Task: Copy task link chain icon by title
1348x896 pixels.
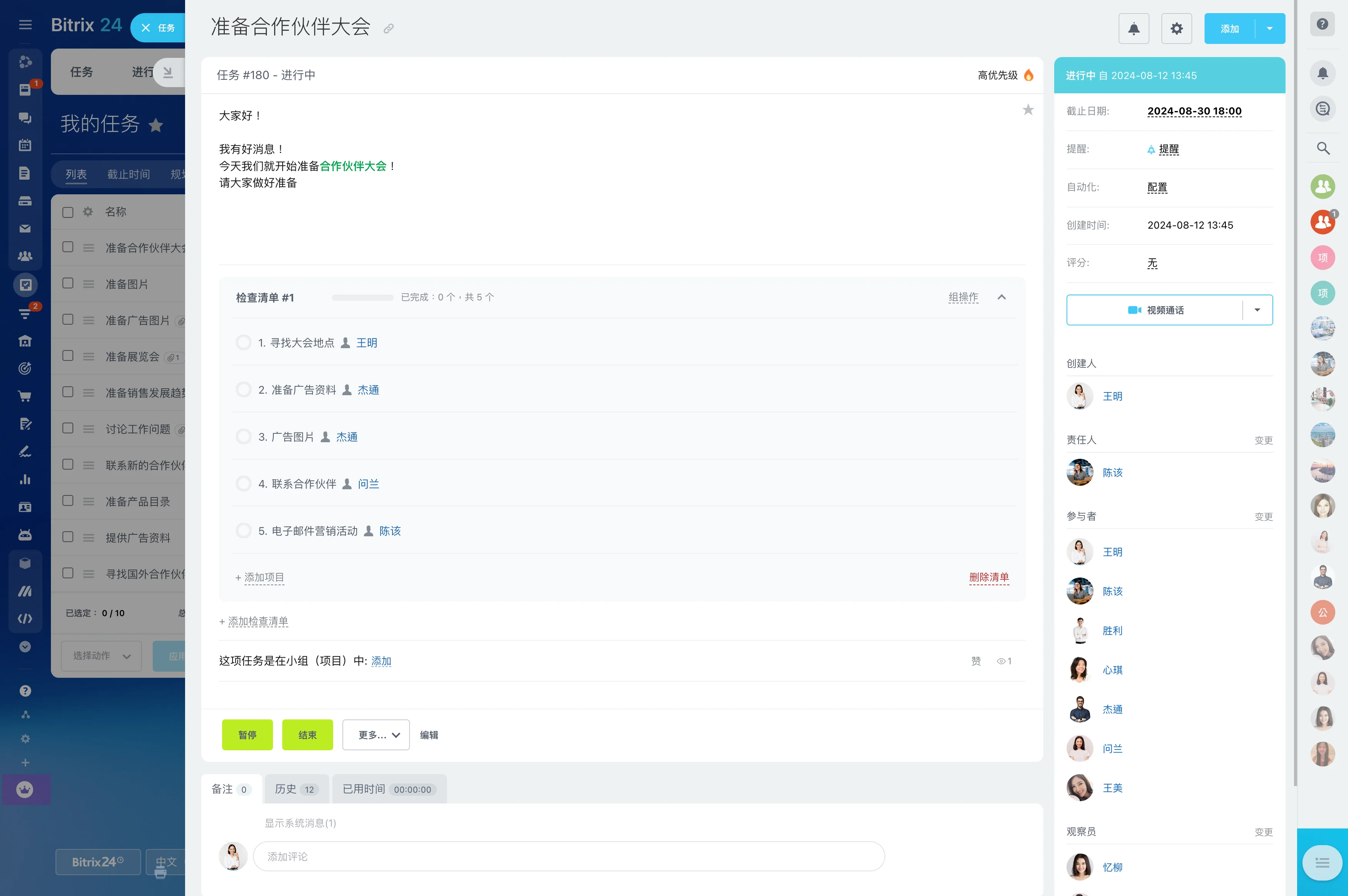Action: pos(389,29)
